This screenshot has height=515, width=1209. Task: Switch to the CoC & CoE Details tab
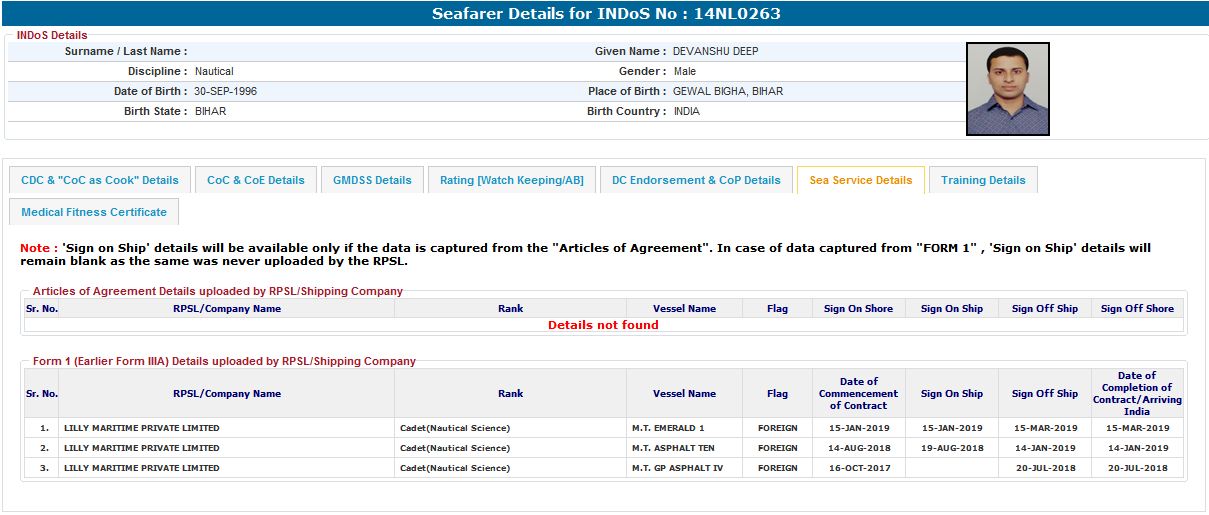[x=255, y=180]
